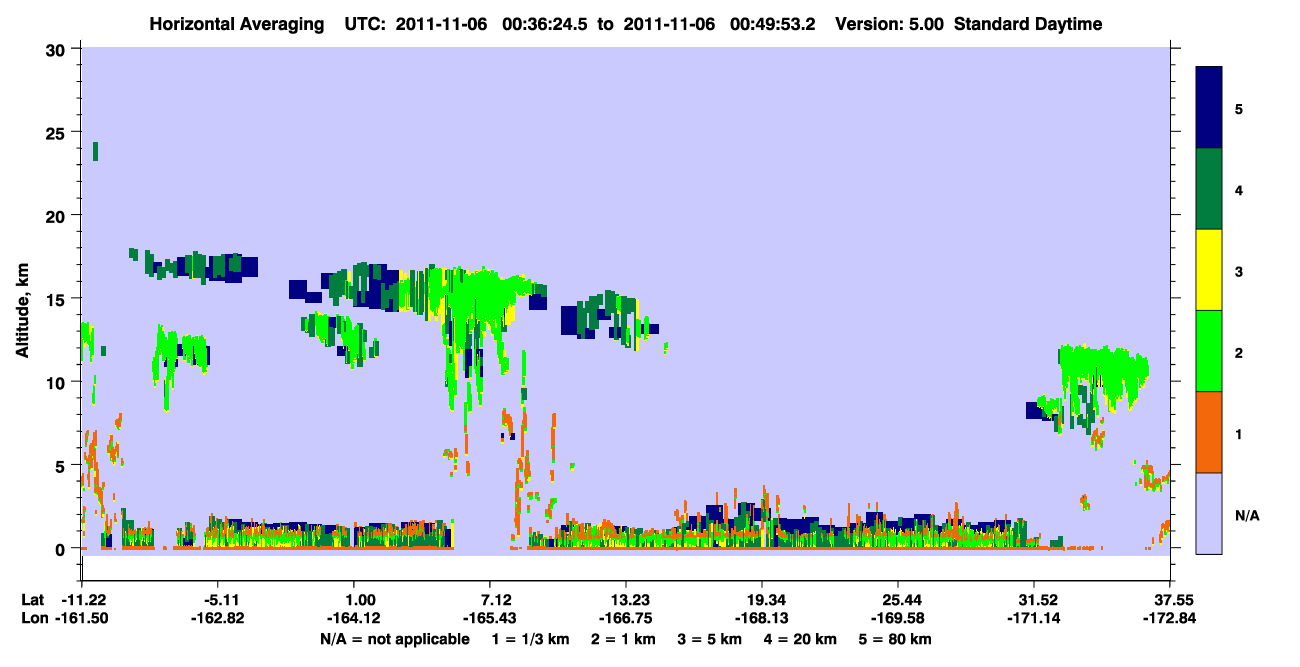The height and width of the screenshot is (667, 1300).
Task: Click the longitude value -168.13
Action: point(762,618)
